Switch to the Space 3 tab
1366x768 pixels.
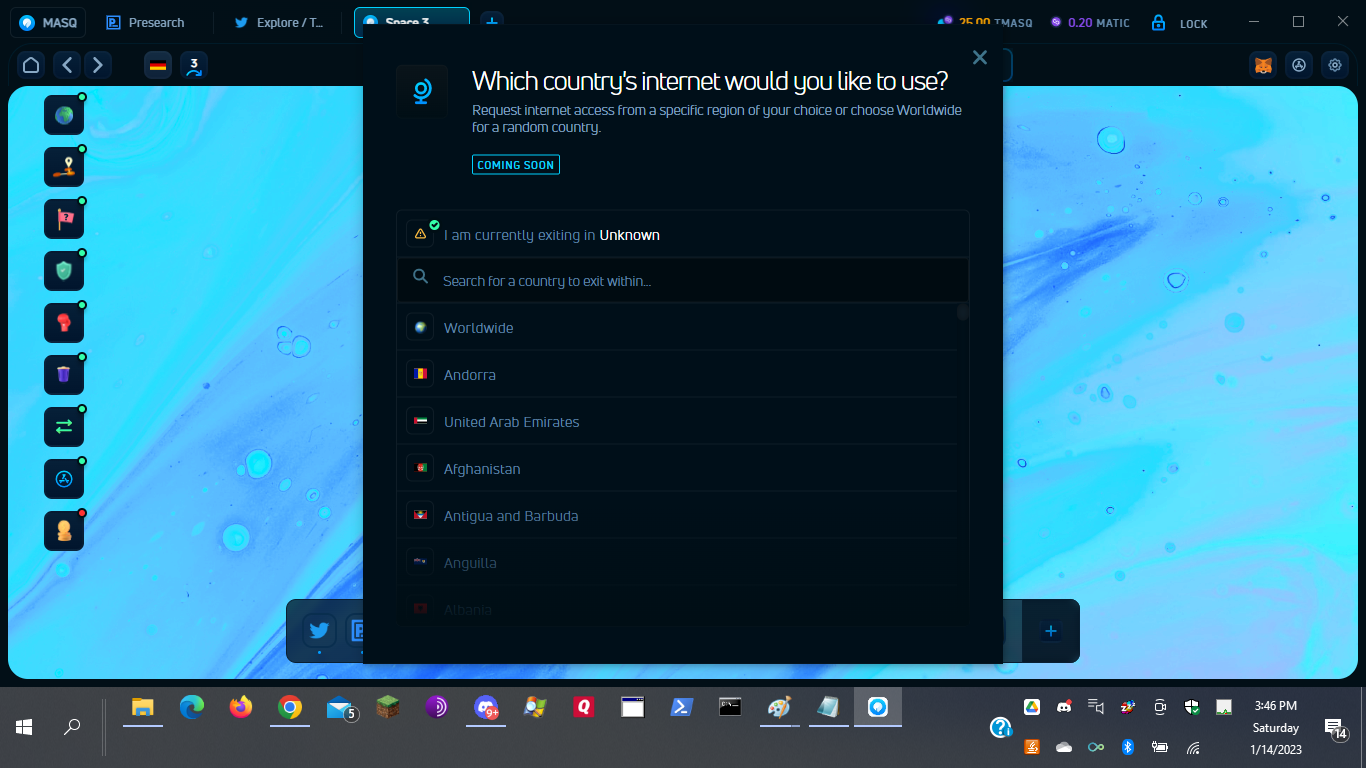coord(412,22)
